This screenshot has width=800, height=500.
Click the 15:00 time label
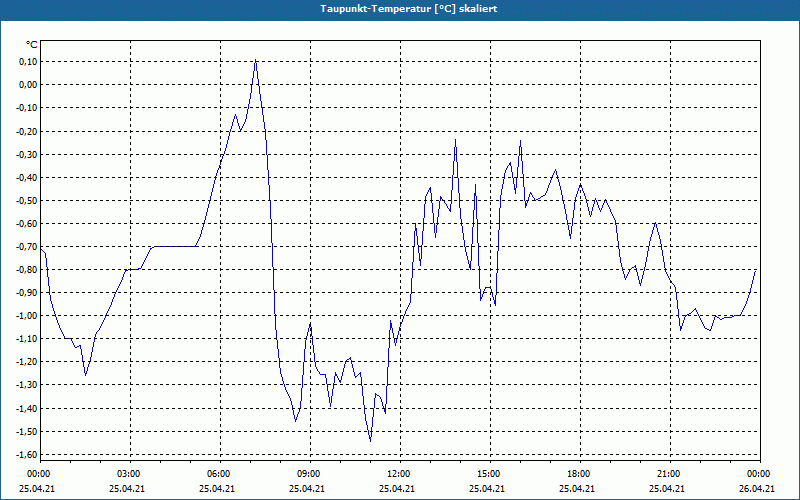click(490, 474)
